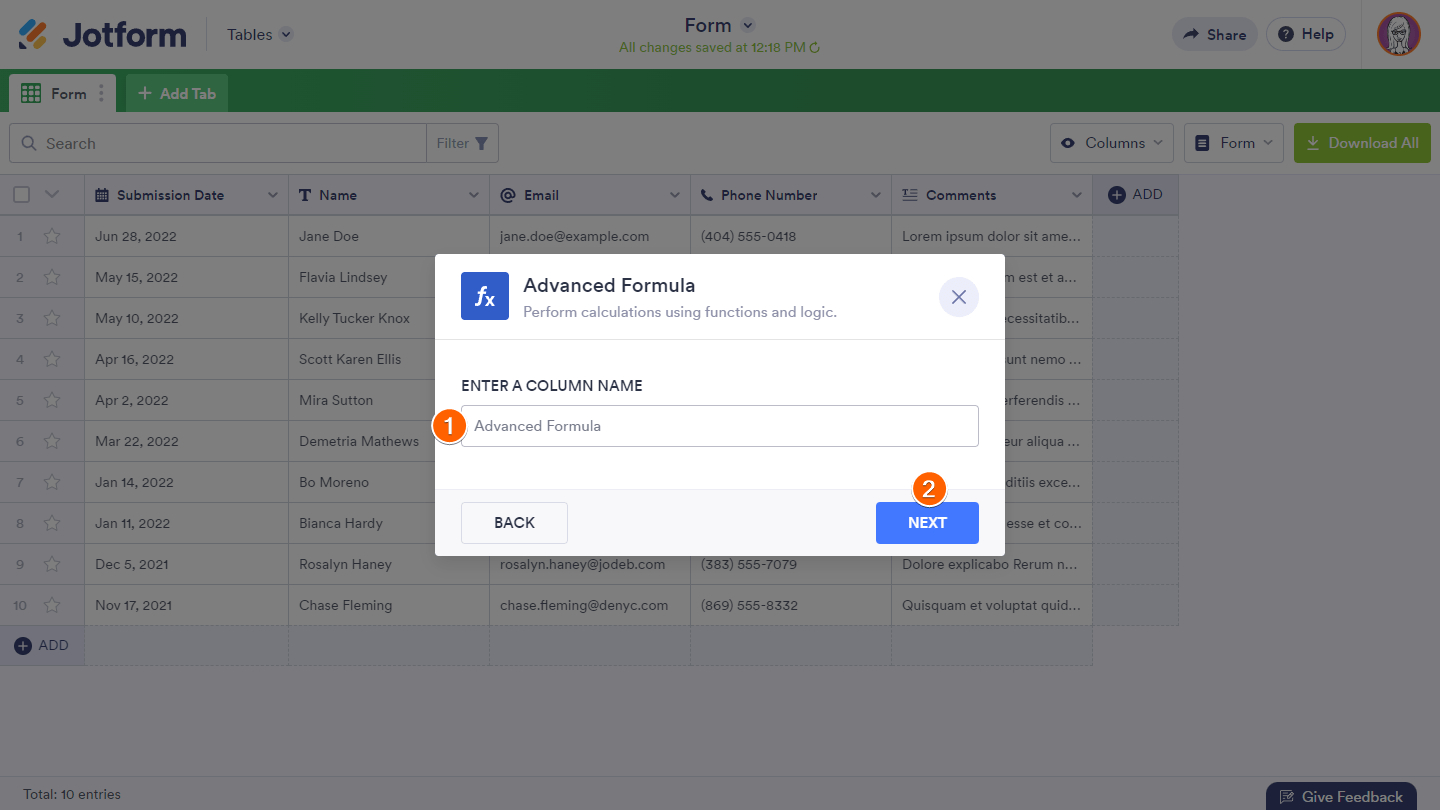
Task: Click the Advanced Formula fx icon
Action: (x=485, y=297)
